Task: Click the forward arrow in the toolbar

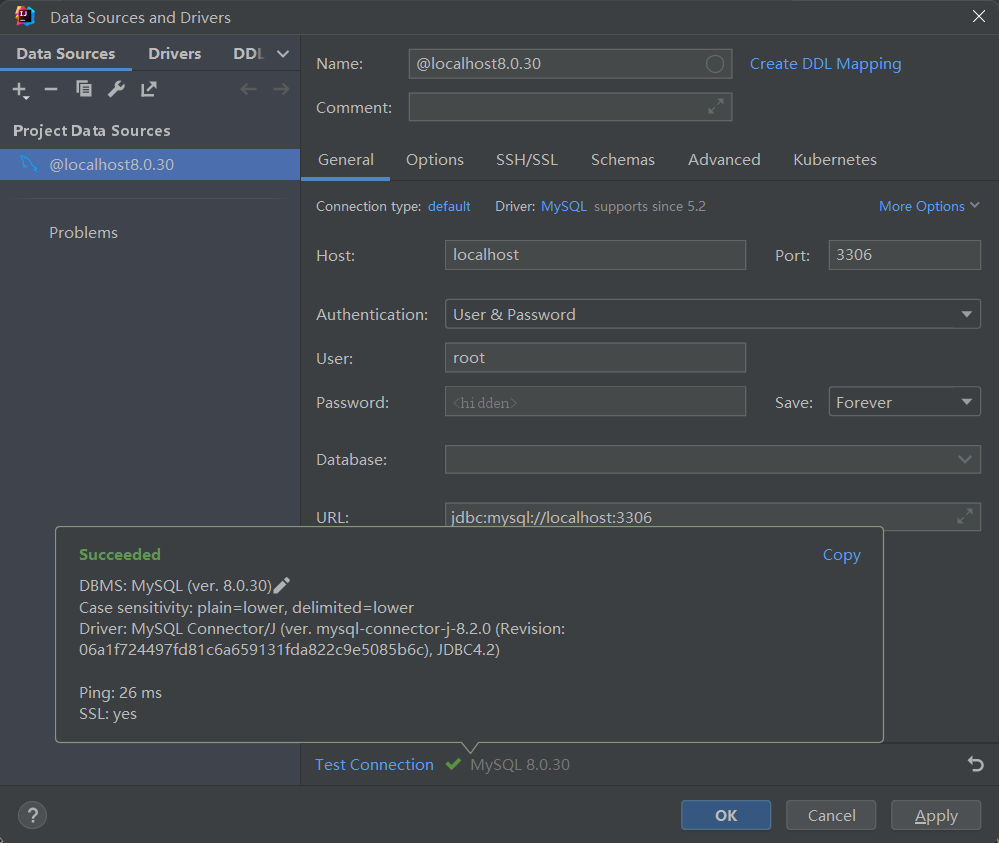Action: tap(281, 89)
